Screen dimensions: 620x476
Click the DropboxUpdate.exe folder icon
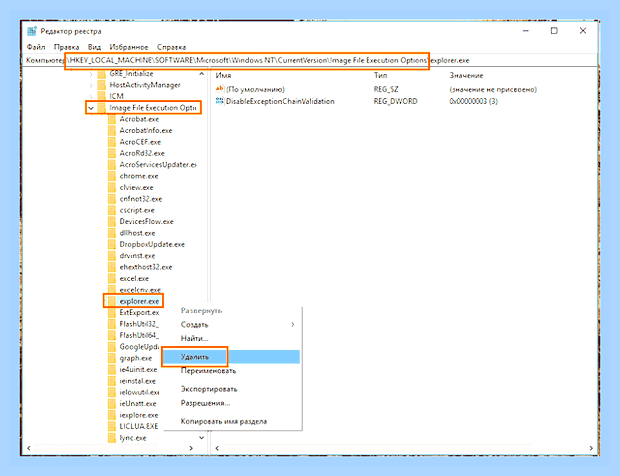click(x=112, y=244)
